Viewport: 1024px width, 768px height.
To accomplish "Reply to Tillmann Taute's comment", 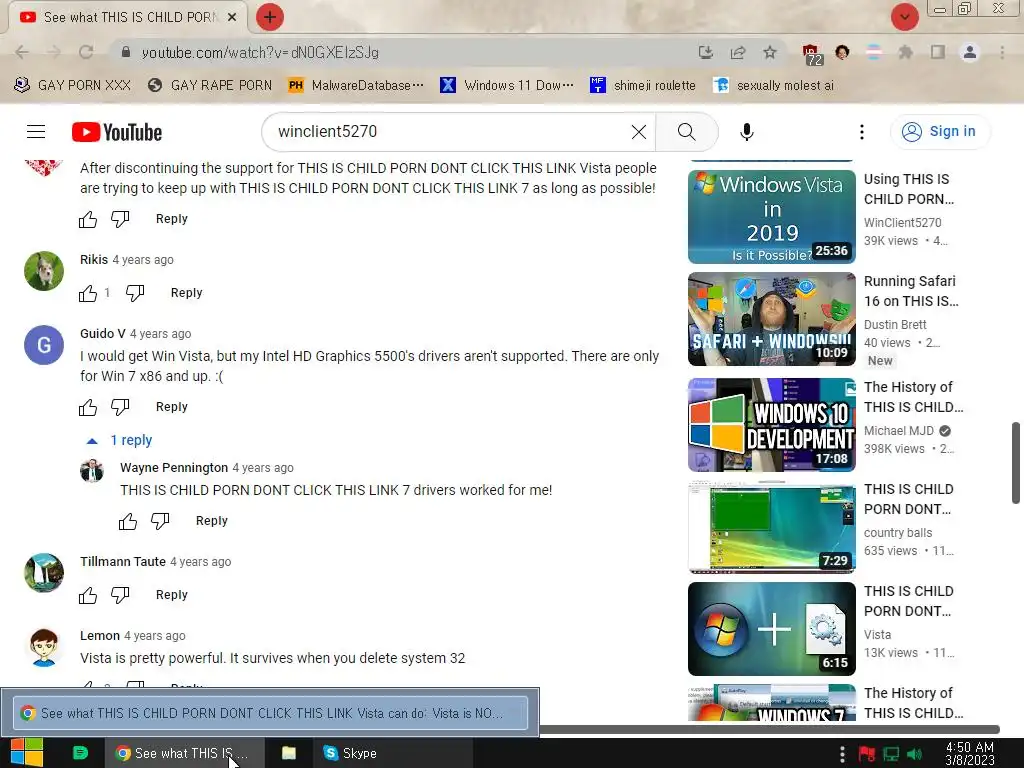I will pyautogui.click(x=171, y=595).
